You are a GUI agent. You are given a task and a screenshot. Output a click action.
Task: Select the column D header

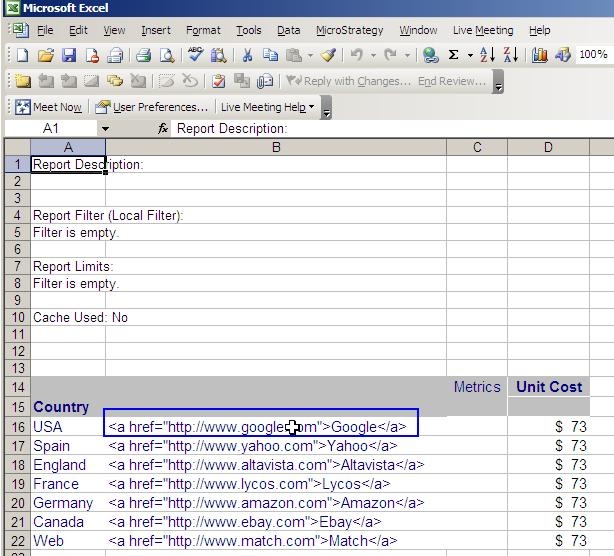tap(548, 148)
